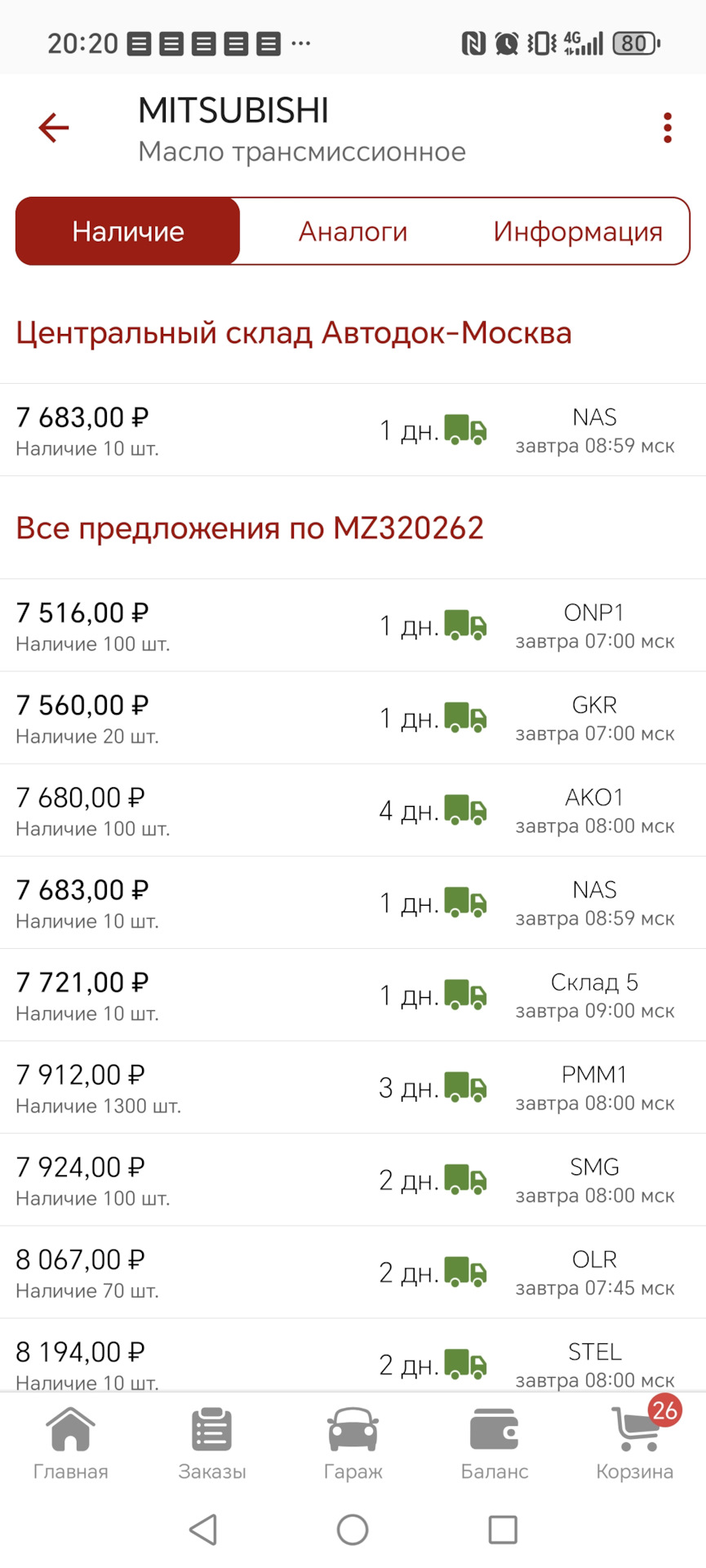Open the Гараж car icon

pos(353,1444)
